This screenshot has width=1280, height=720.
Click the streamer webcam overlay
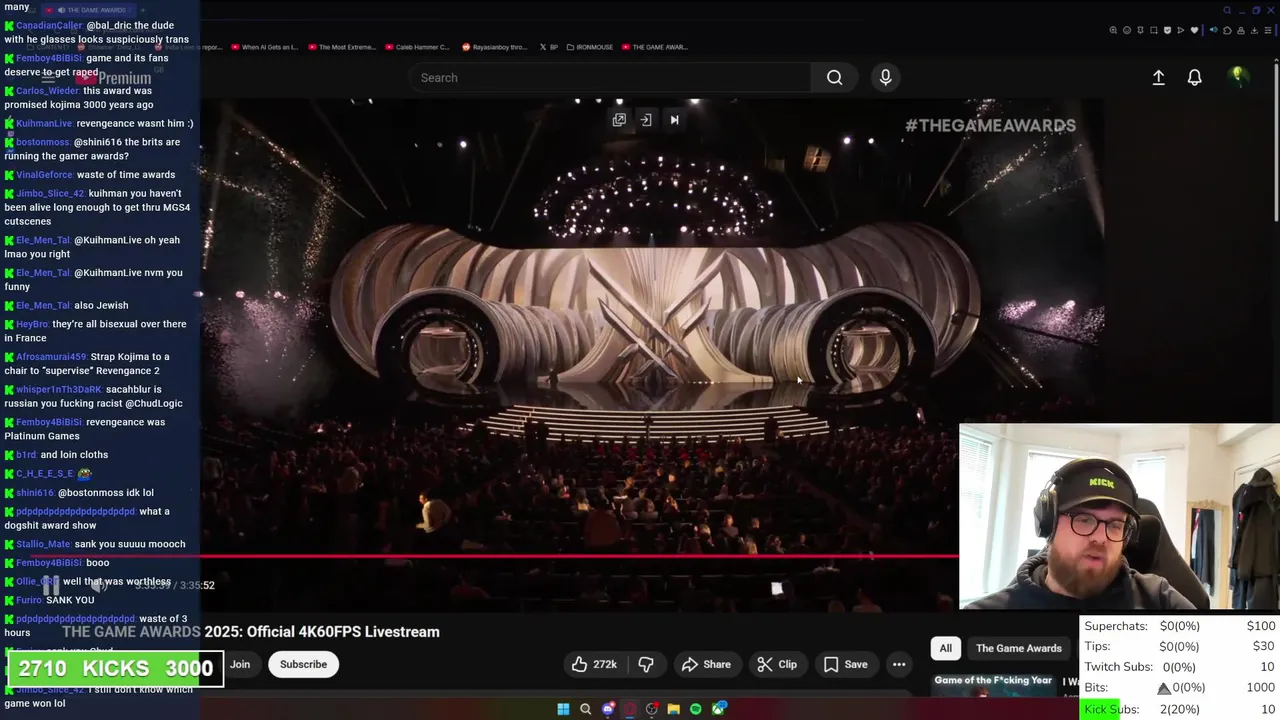pyautogui.click(x=1119, y=516)
